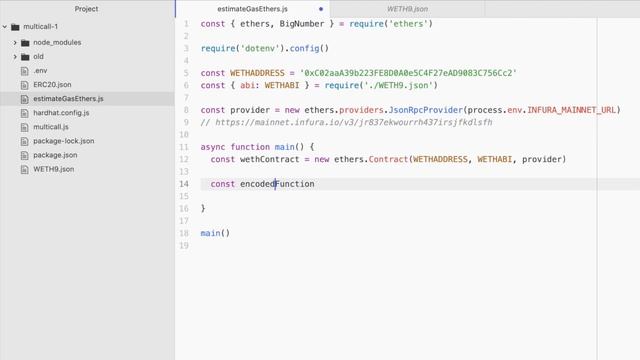Image resolution: width=640 pixels, height=360 pixels.
Task: Click 'JsonRpcProvider' on line 8
Action: [426, 110]
